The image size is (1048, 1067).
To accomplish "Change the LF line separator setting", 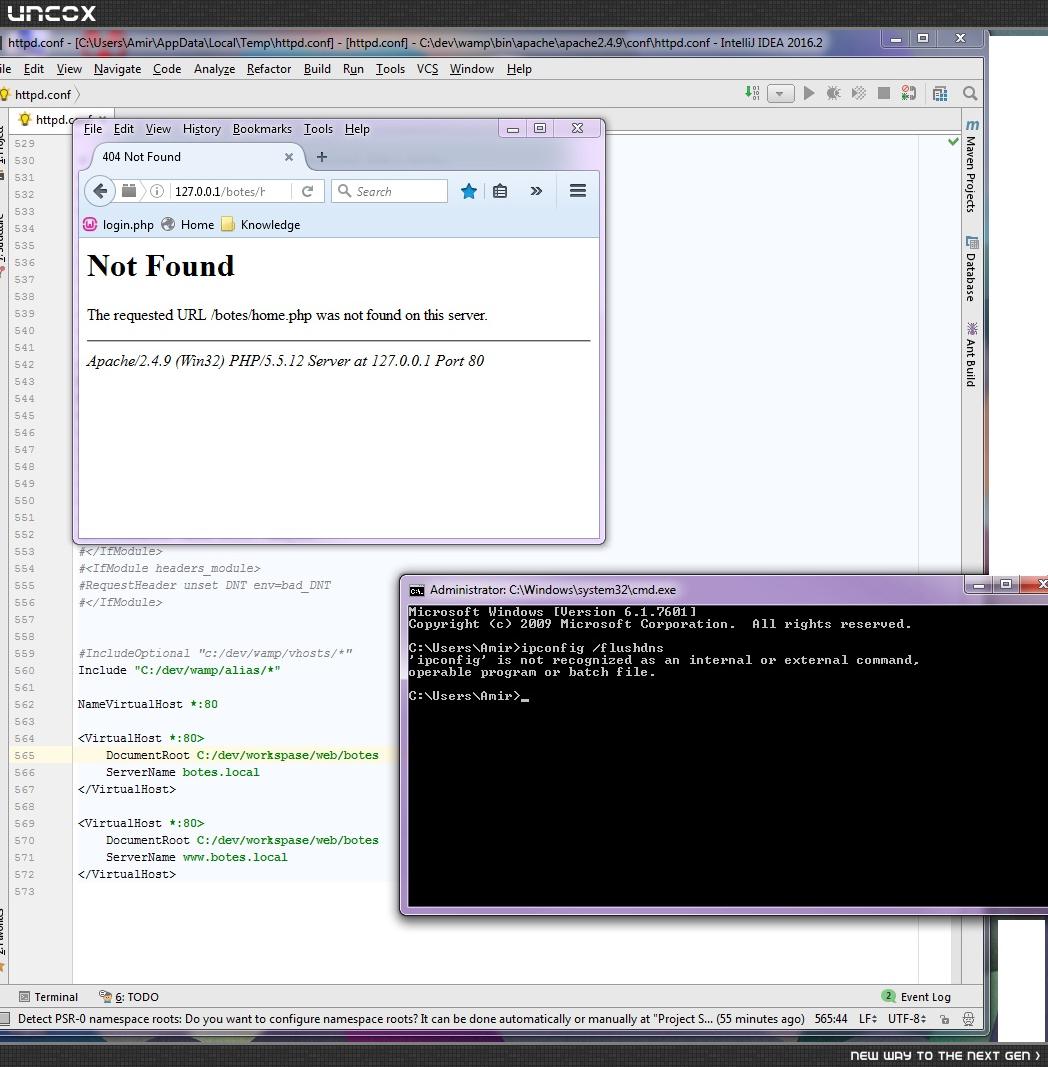I will pos(868,1019).
